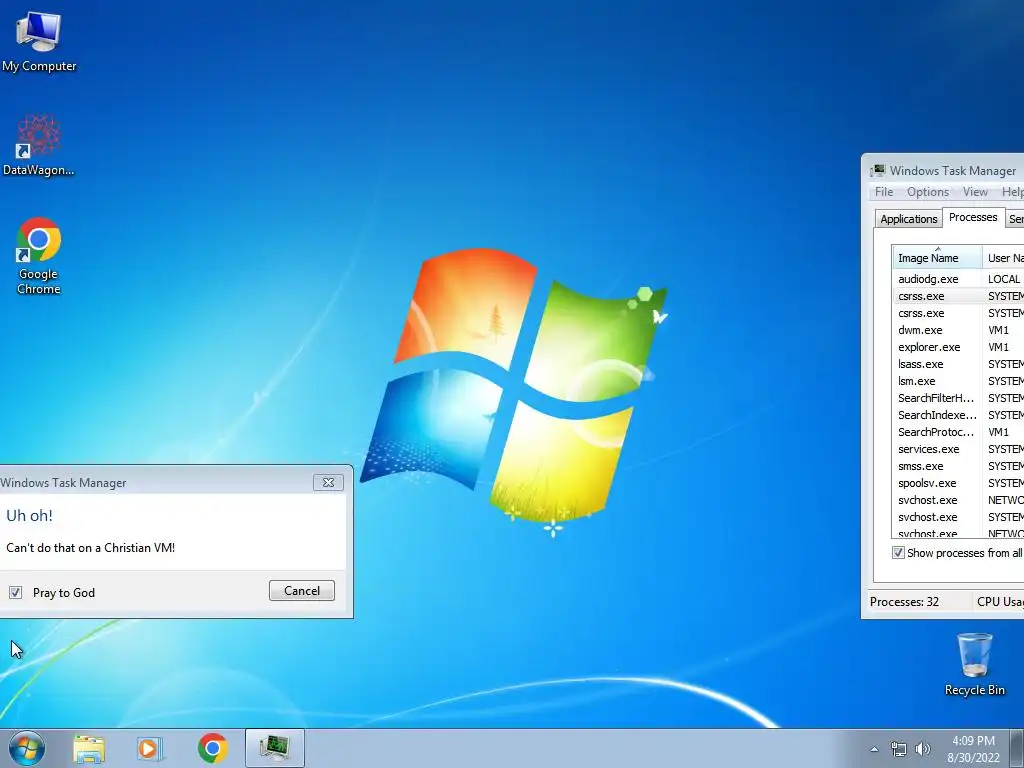
Task: Select the services.exe process
Action: pyautogui.click(x=958, y=449)
